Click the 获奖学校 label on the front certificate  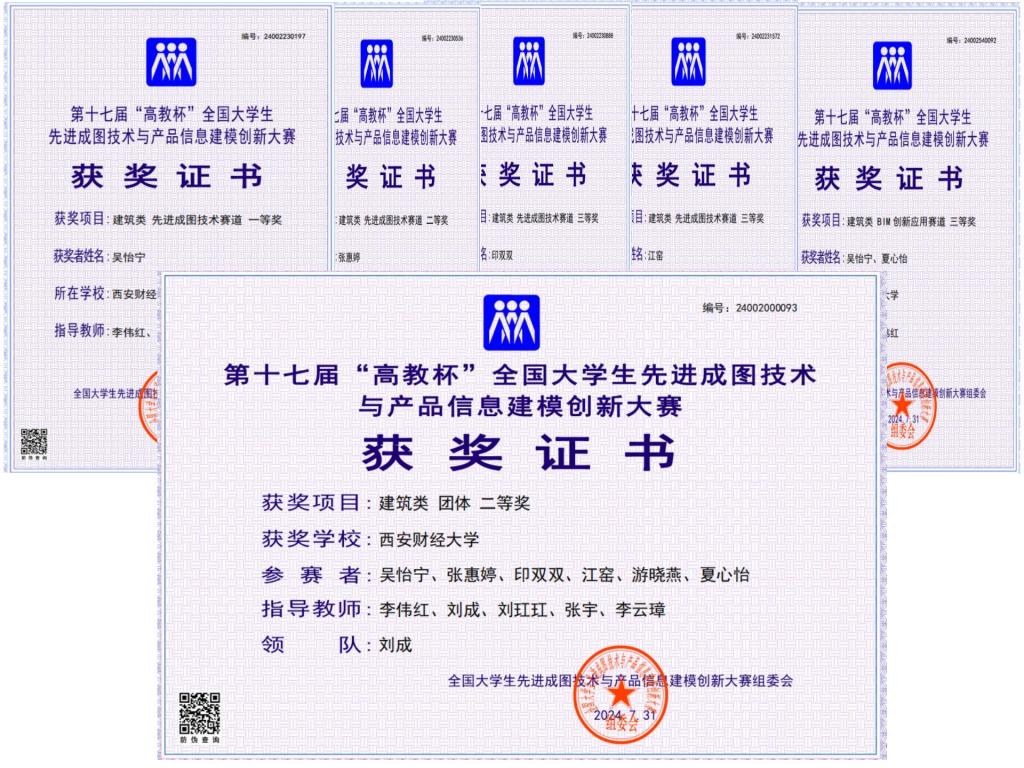click(x=311, y=539)
